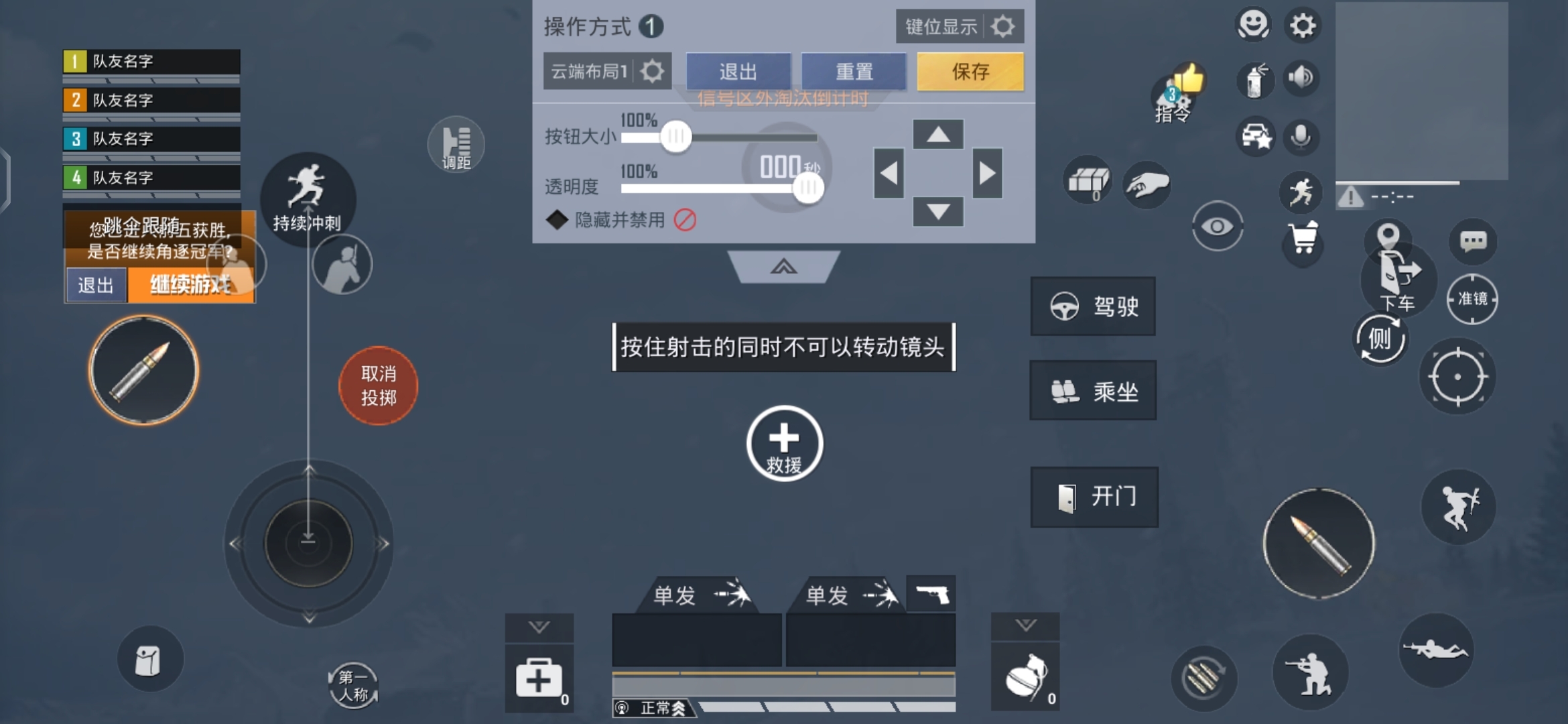The image size is (1568, 724).
Task: Tap the 救援 rescue plus icon
Action: point(784,443)
